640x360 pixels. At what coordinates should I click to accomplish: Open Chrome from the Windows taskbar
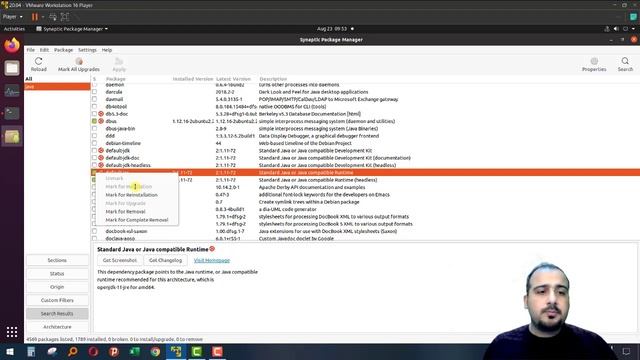tap(155, 351)
